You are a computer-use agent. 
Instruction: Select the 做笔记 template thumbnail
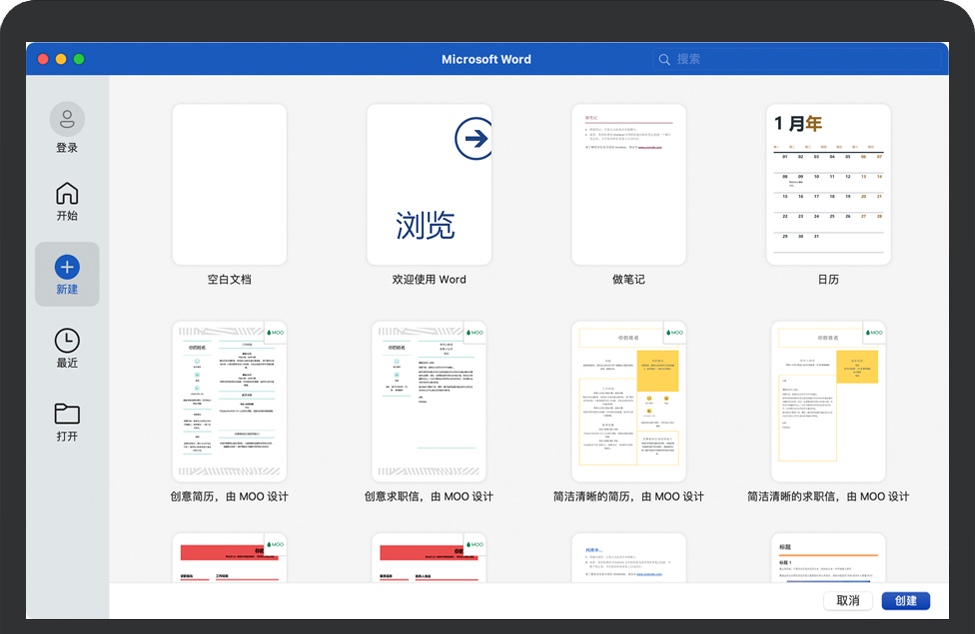click(629, 185)
